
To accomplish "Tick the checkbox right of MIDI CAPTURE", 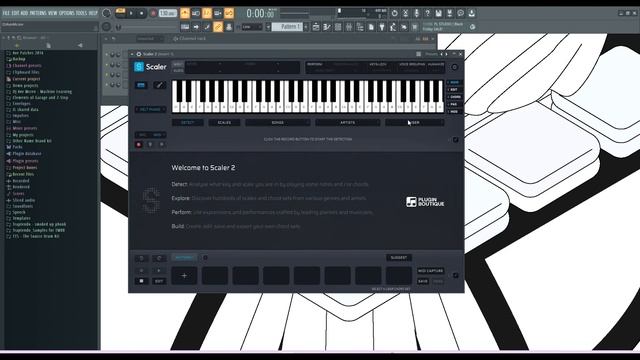I will pos(456,276).
